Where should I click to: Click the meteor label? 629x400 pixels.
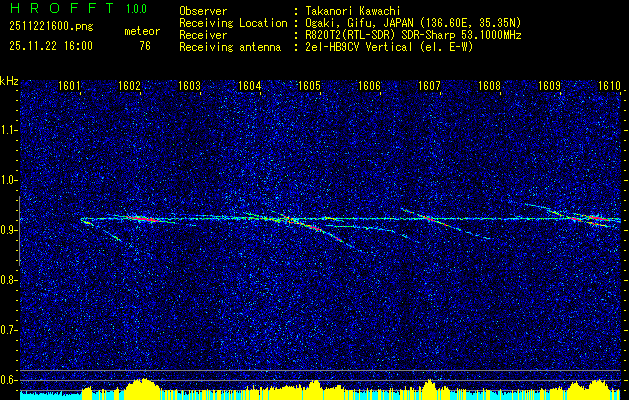click(x=142, y=31)
